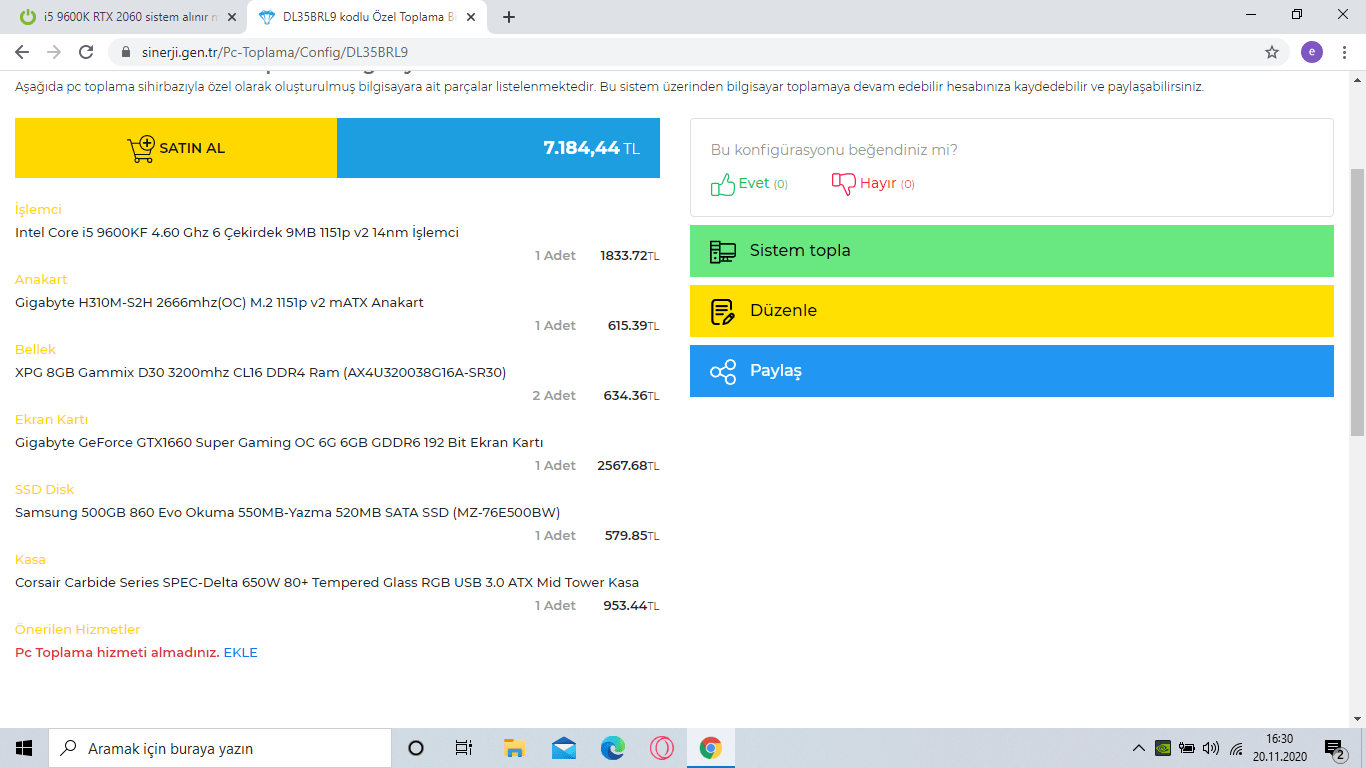Viewport: 1366px width, 768px height.
Task: Click the Corsair Carbide Series SPEC-Delta name
Action: click(x=327, y=583)
